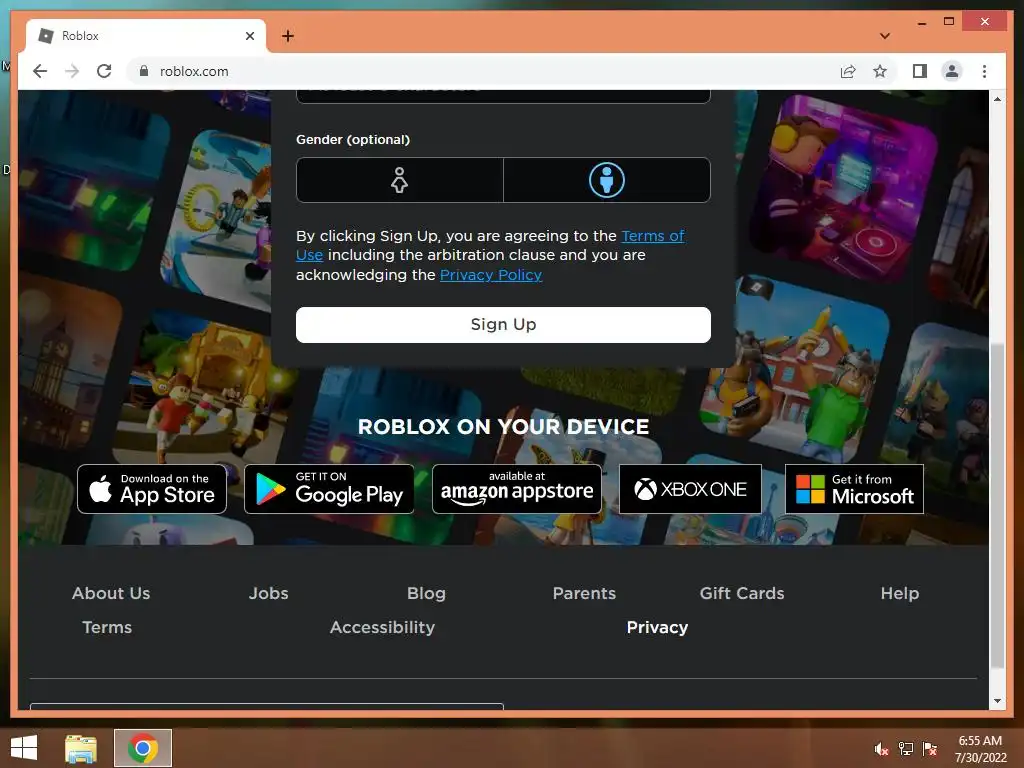Open the Amazon Appstore badge

tap(517, 489)
